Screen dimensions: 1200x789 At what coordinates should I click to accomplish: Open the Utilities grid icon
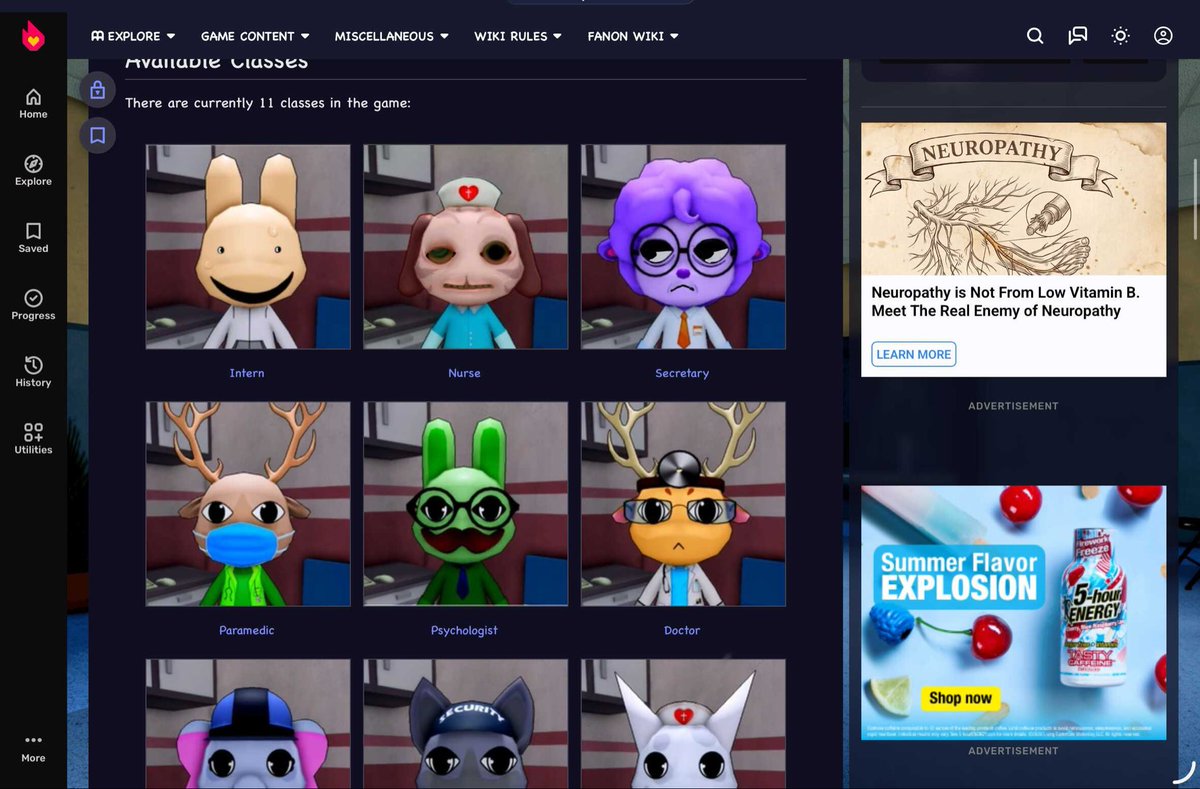coord(33,438)
